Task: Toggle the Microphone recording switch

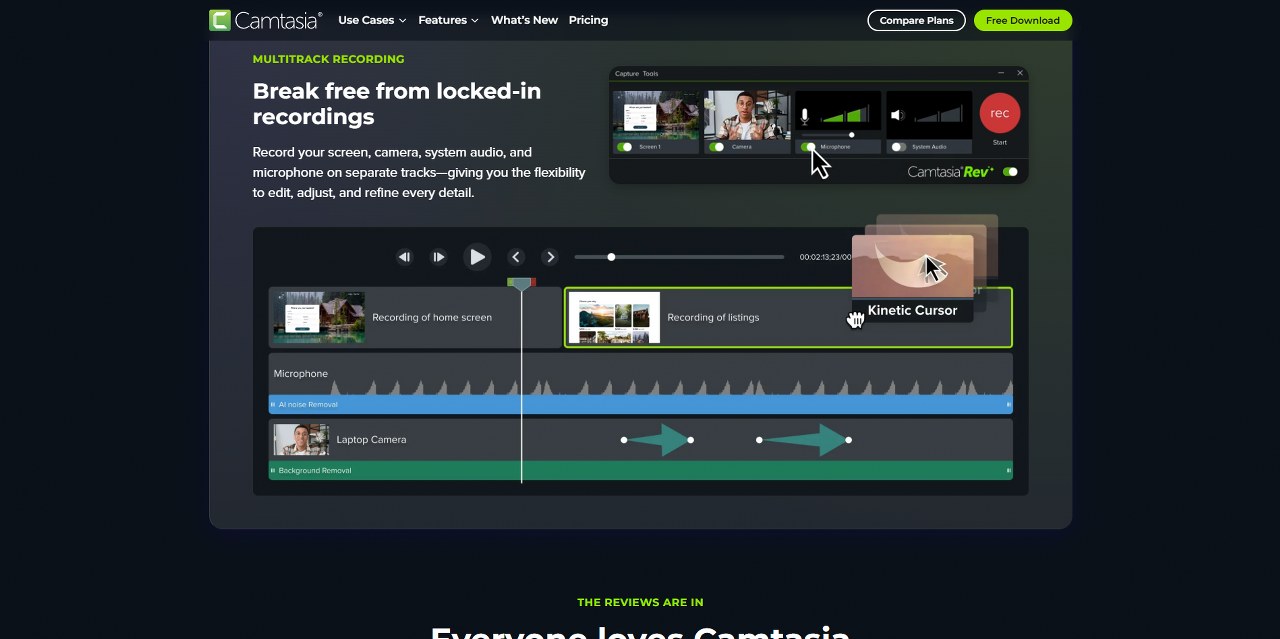Action: pos(807,147)
